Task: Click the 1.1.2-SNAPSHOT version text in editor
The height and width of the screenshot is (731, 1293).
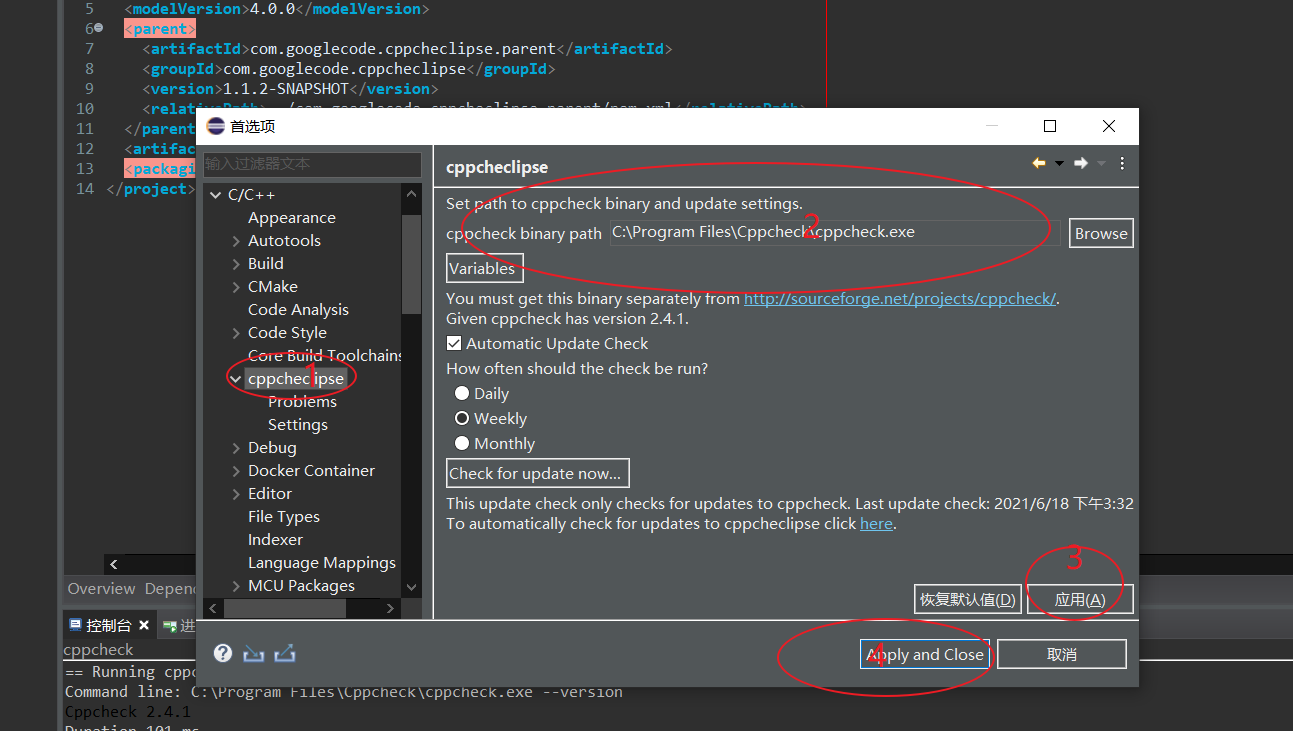Action: (285, 89)
